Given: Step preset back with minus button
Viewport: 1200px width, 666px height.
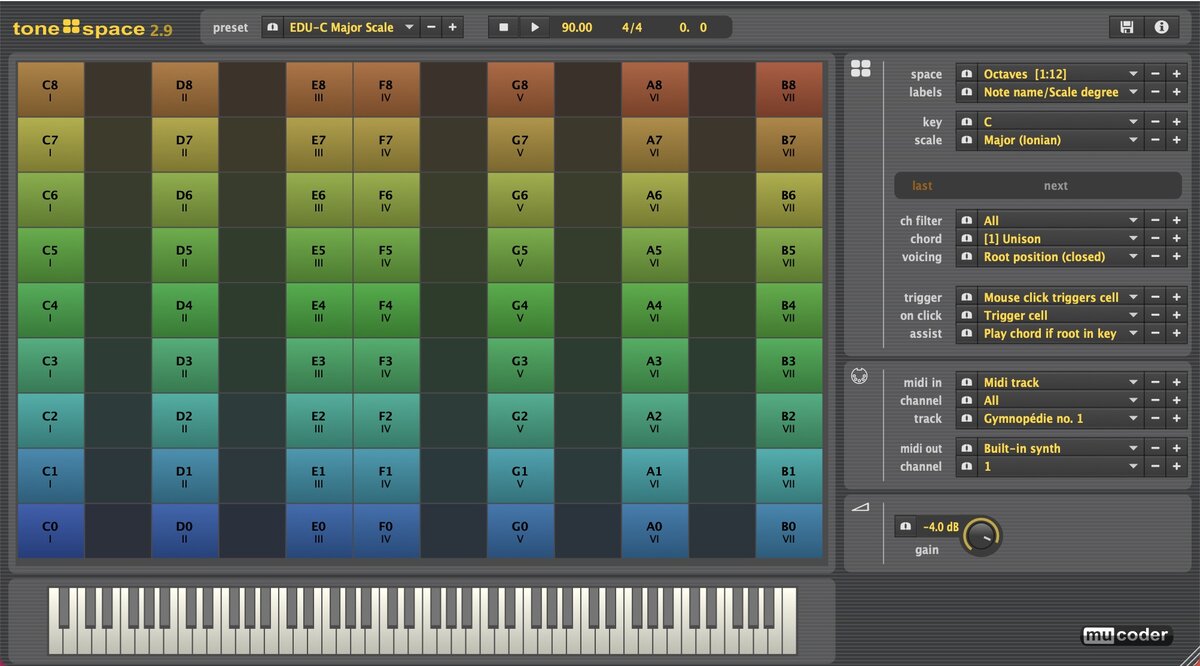Looking at the screenshot, I should (431, 27).
